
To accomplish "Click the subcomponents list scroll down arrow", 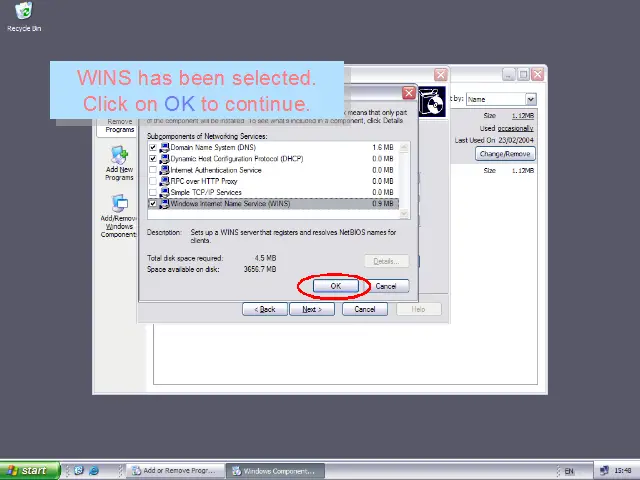I will (404, 213).
